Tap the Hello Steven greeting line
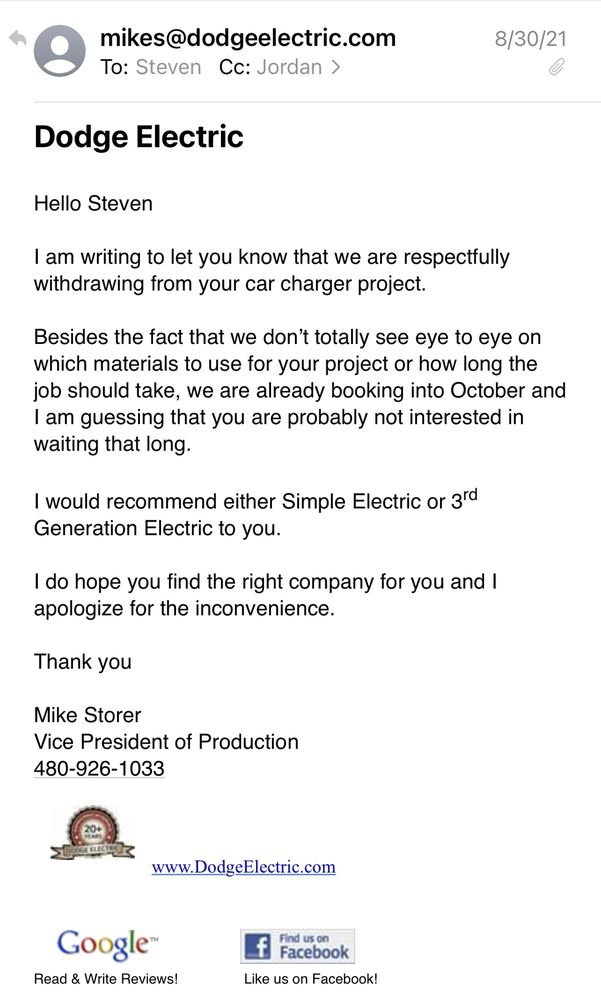Viewport: 601px width, 1000px height. 93,204
